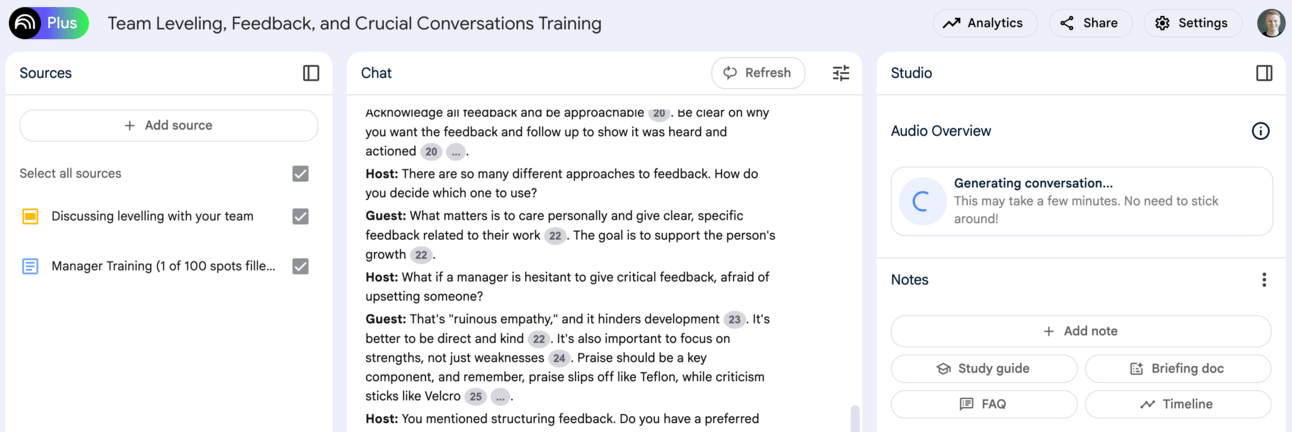1292x432 pixels.
Task: Uncheck Manager Training source checkbox
Action: pyautogui.click(x=300, y=266)
